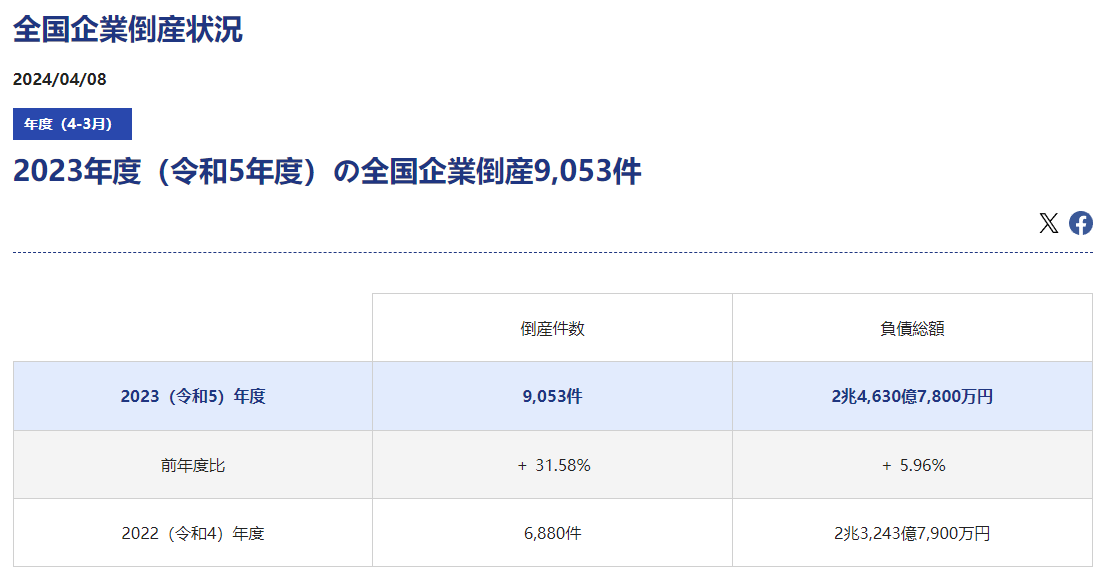
Task: Click the 2兆3,243億7,900万円 cell
Action: point(912,533)
